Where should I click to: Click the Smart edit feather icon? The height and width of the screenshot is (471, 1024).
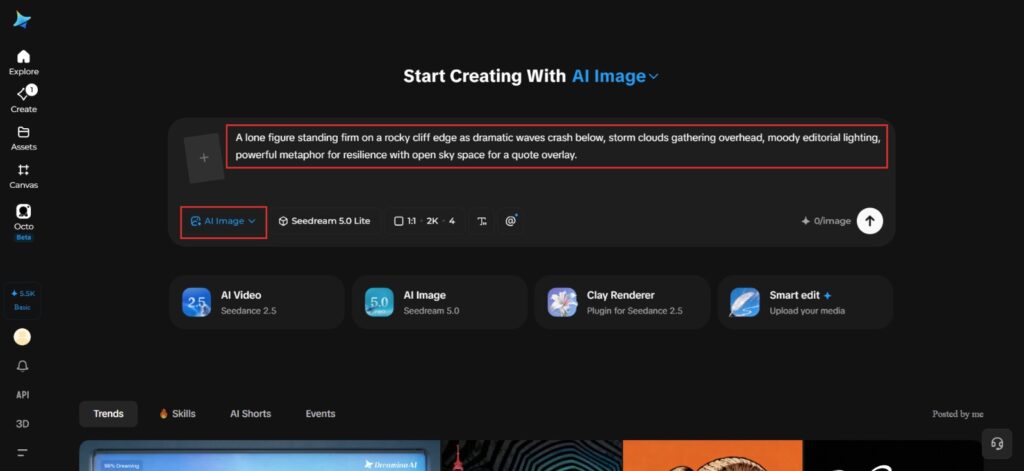pyautogui.click(x=745, y=302)
